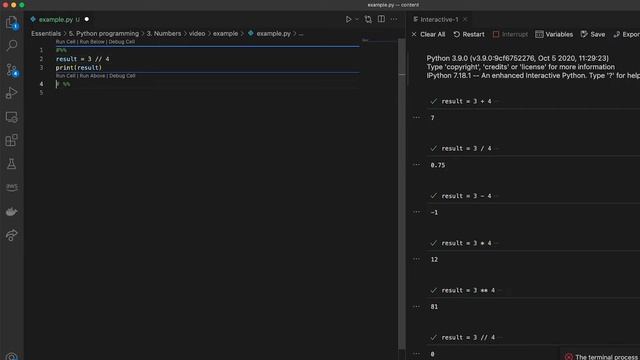
Task: Open the AWS toolkit icon
Action: point(11,187)
